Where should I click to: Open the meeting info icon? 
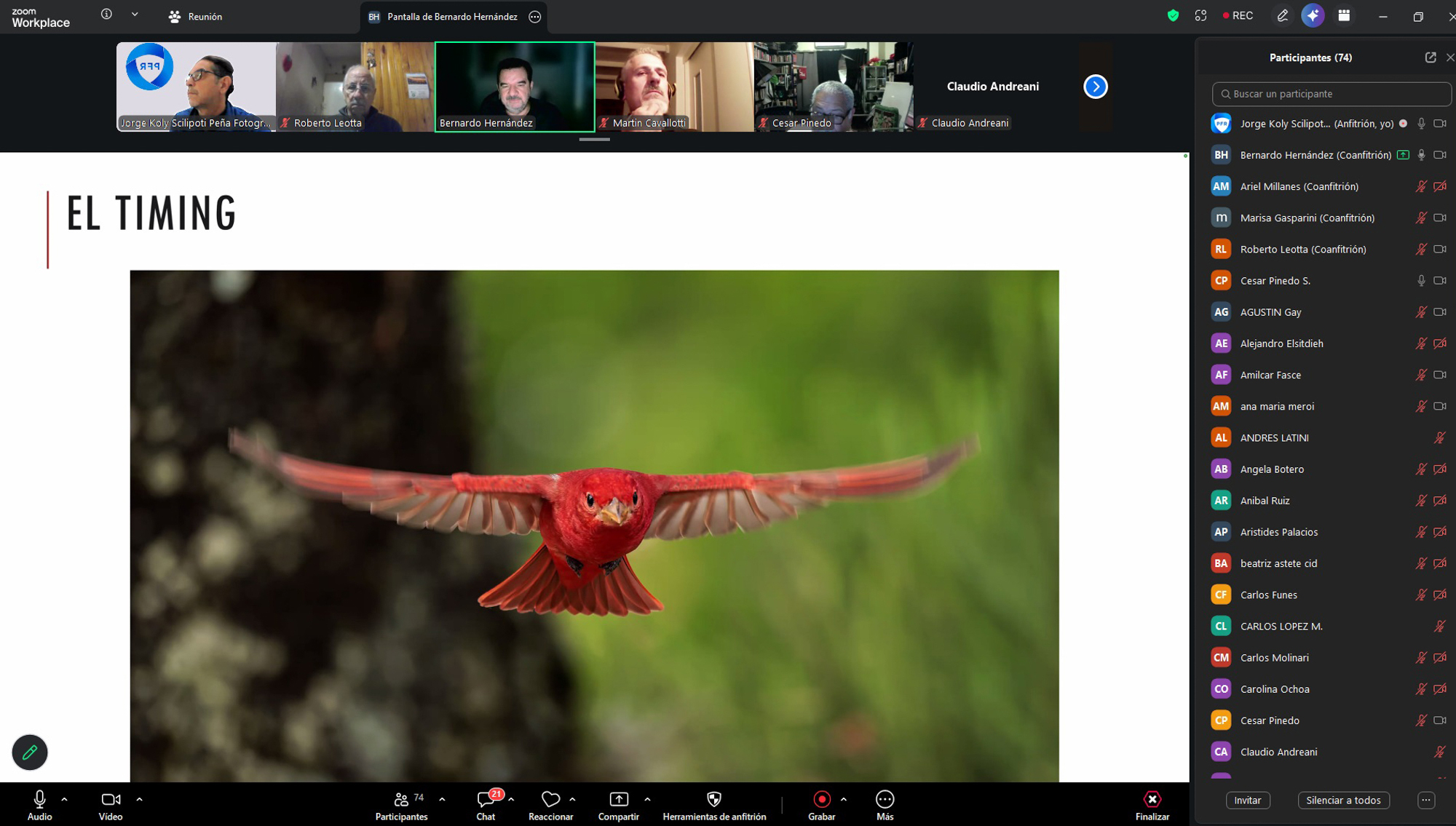[x=106, y=15]
